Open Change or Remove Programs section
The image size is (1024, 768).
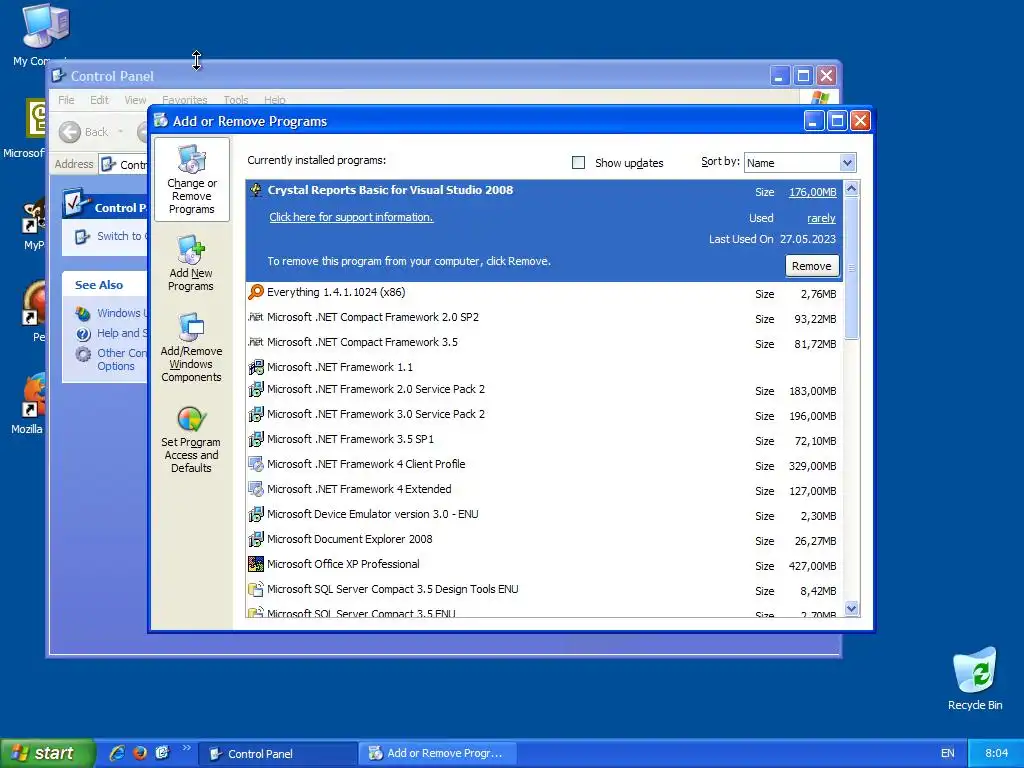(x=191, y=180)
